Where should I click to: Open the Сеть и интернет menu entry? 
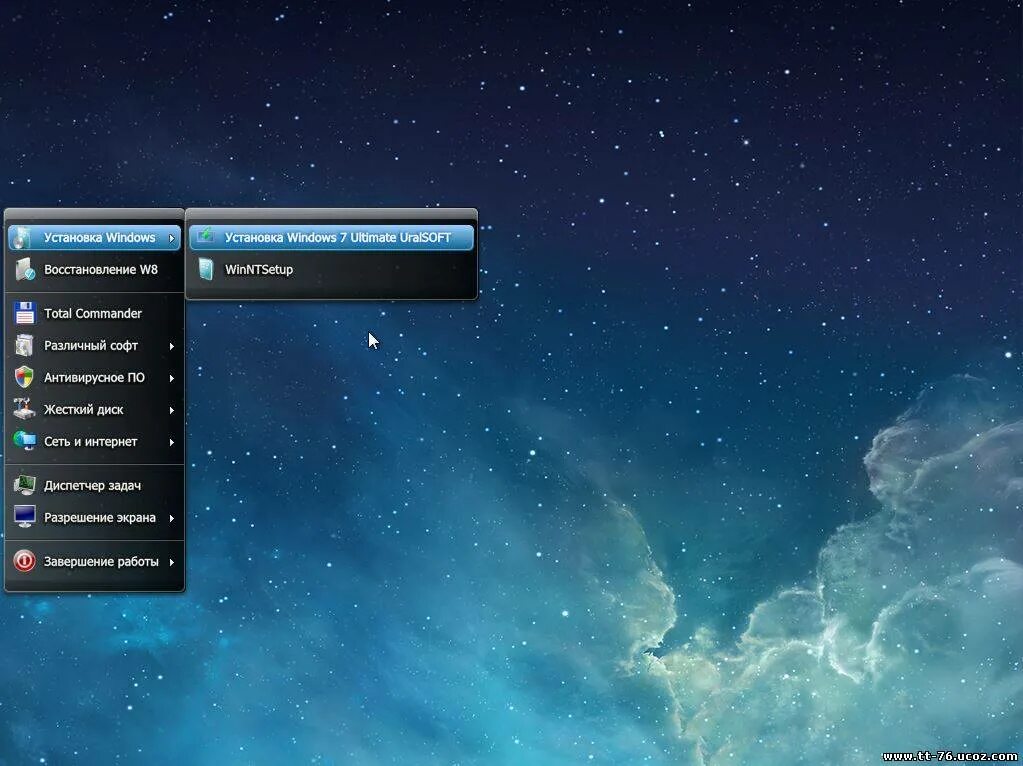tap(95, 441)
